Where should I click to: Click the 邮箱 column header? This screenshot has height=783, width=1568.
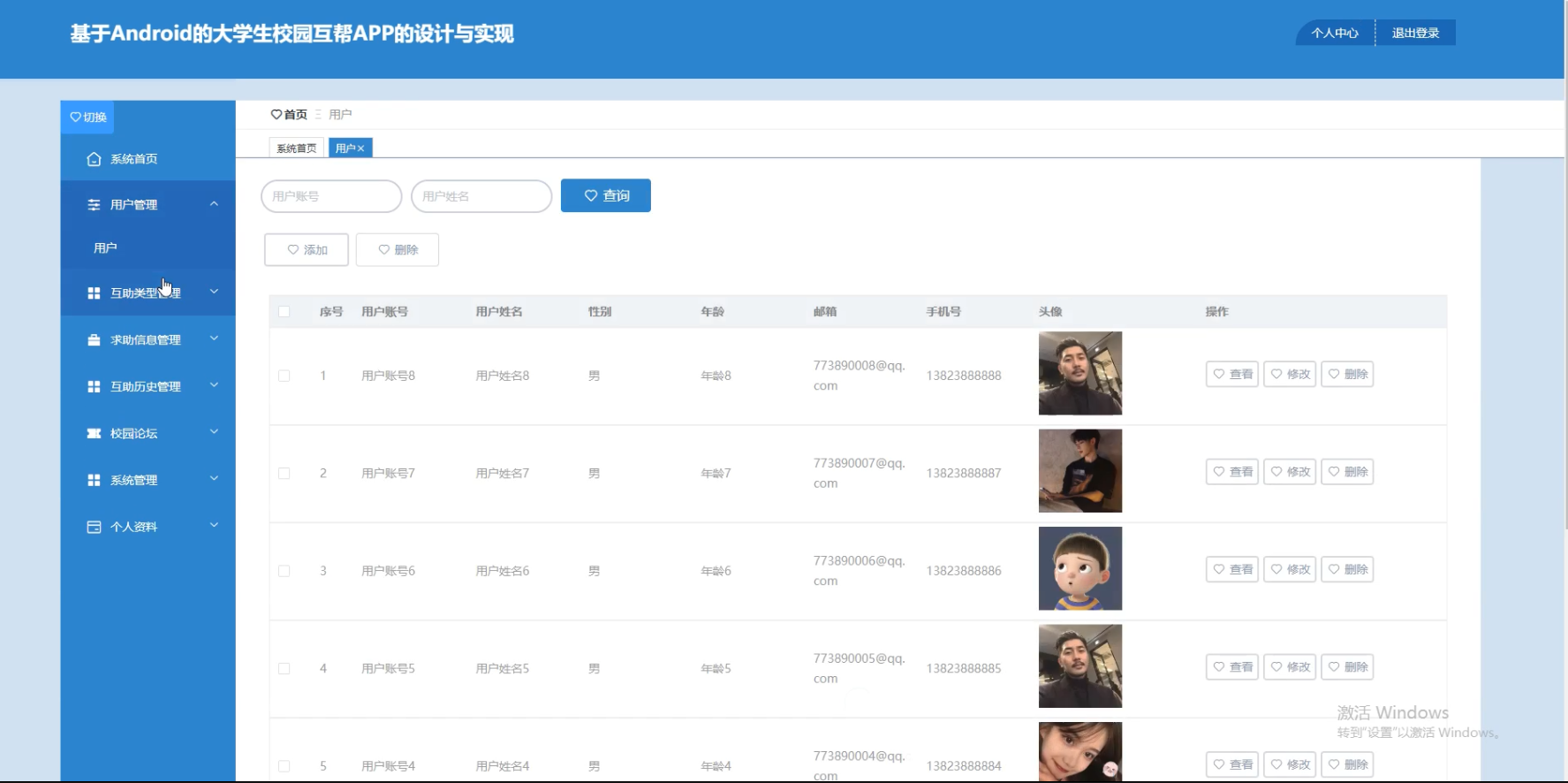825,311
